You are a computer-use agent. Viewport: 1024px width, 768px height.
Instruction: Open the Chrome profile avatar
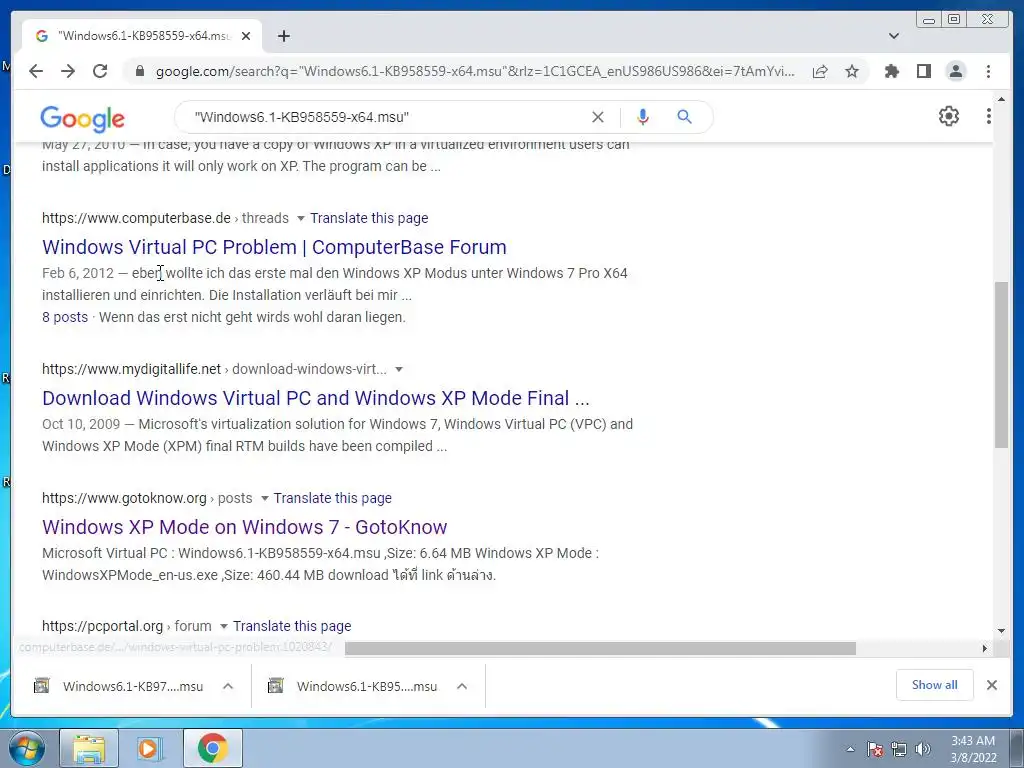click(x=955, y=71)
